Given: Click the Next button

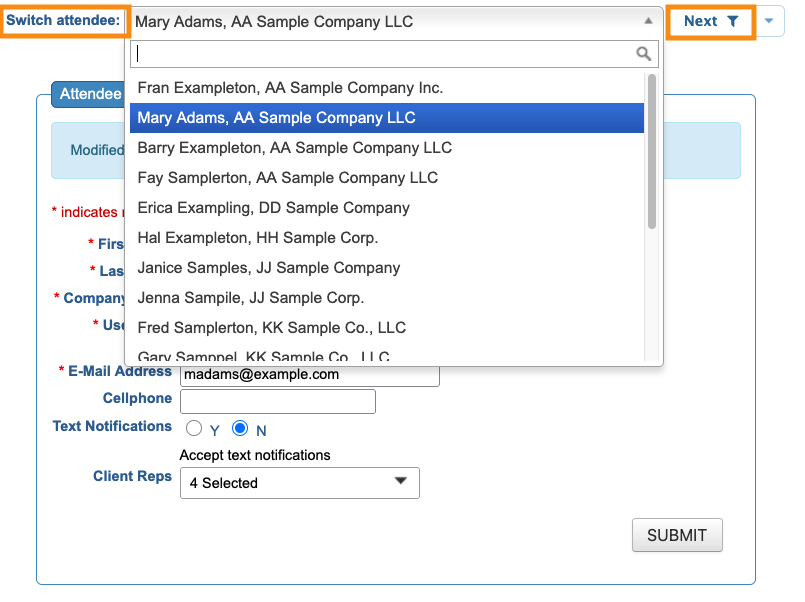Looking at the screenshot, I should [x=701, y=21].
